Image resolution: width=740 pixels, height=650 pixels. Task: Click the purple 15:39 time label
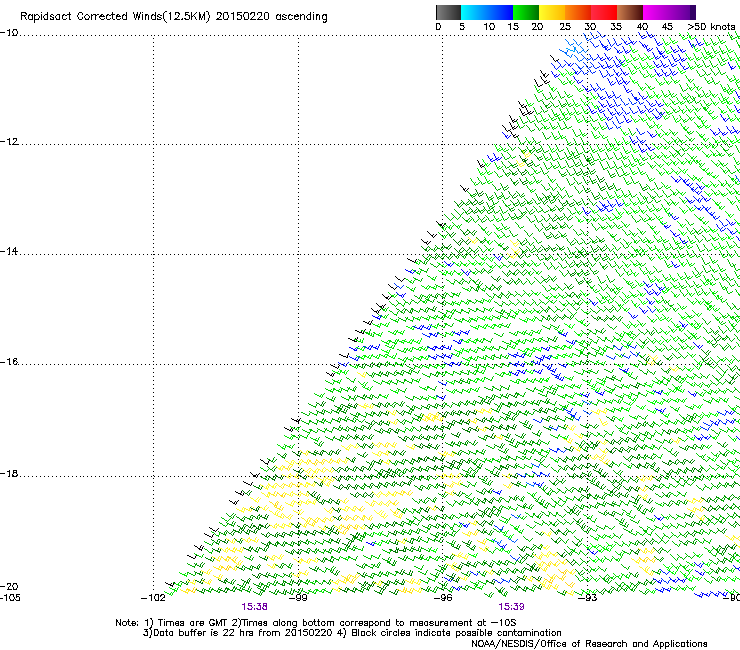tap(511, 607)
